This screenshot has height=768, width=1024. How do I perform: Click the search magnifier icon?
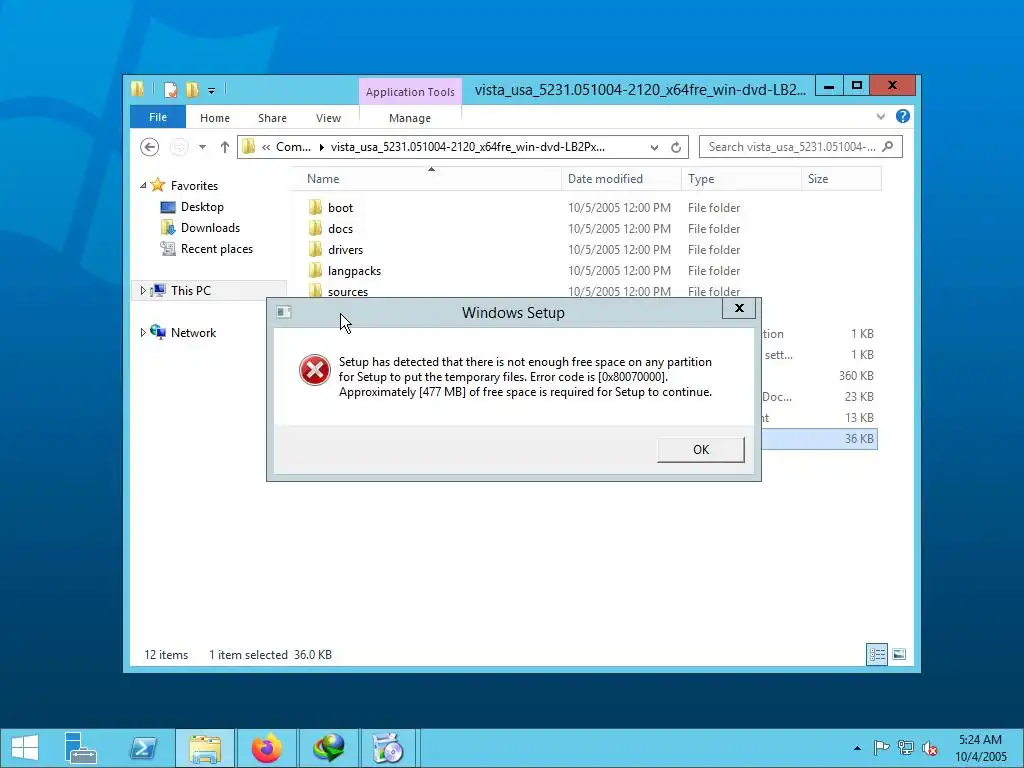coord(888,147)
